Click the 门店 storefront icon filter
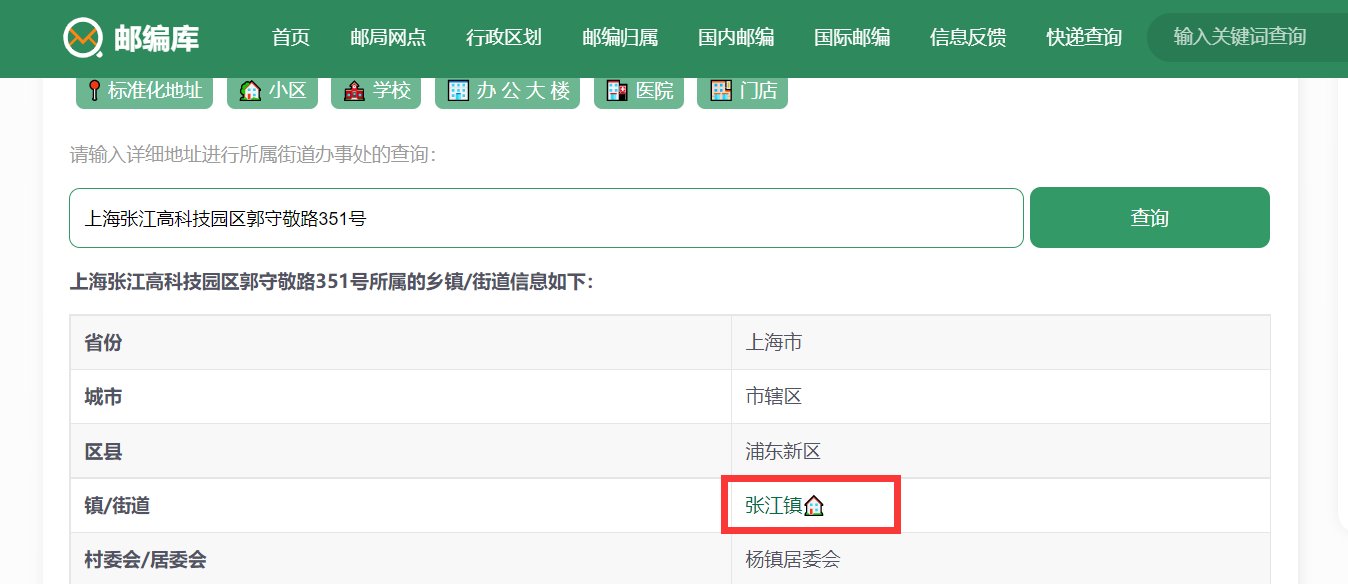This screenshot has height=584, width=1348. pos(719,90)
